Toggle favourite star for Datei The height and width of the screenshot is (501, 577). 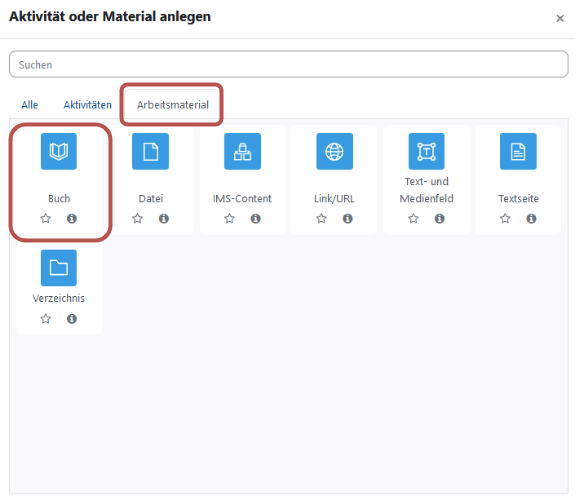[138, 218]
